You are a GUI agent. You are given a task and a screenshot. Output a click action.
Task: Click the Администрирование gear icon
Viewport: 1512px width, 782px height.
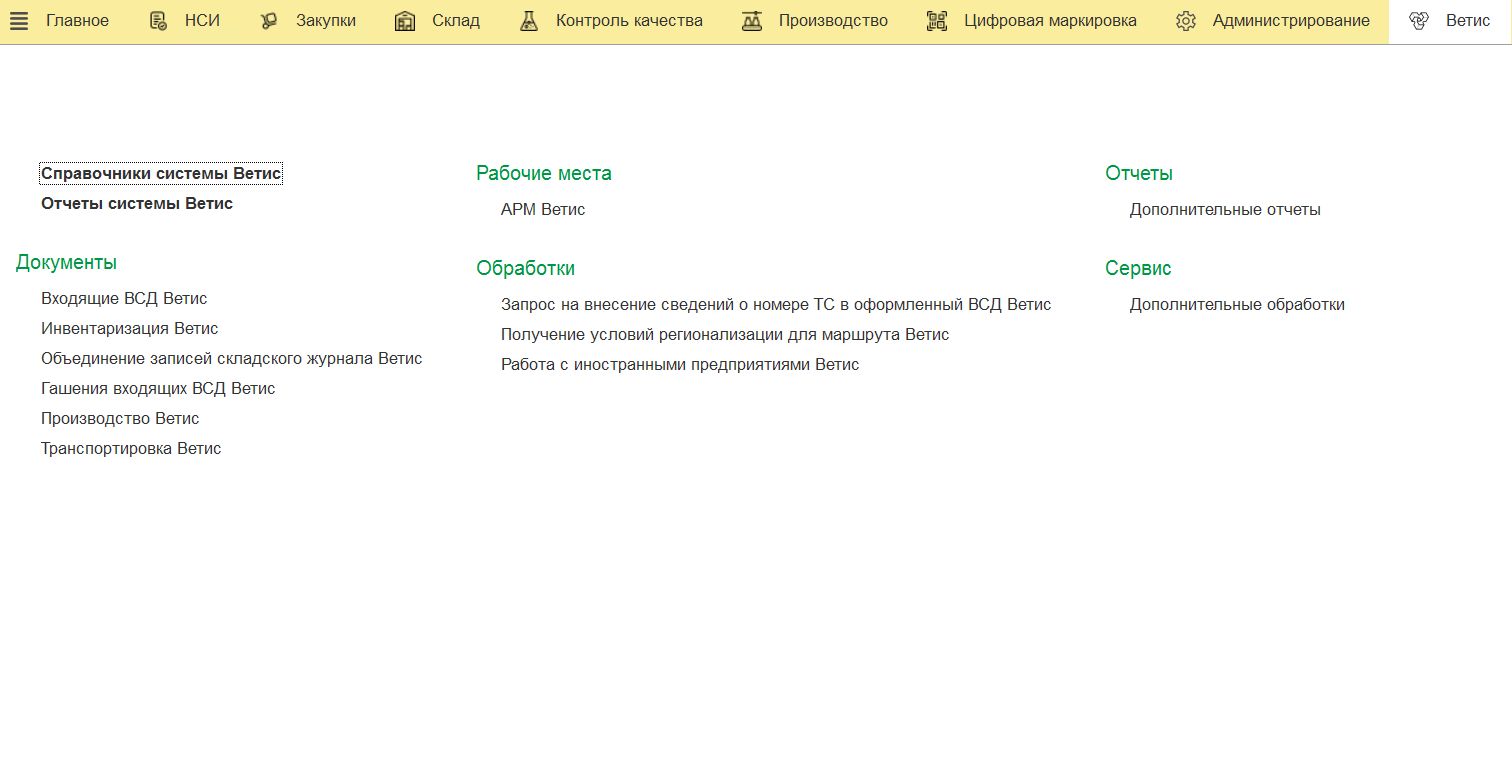1186,21
